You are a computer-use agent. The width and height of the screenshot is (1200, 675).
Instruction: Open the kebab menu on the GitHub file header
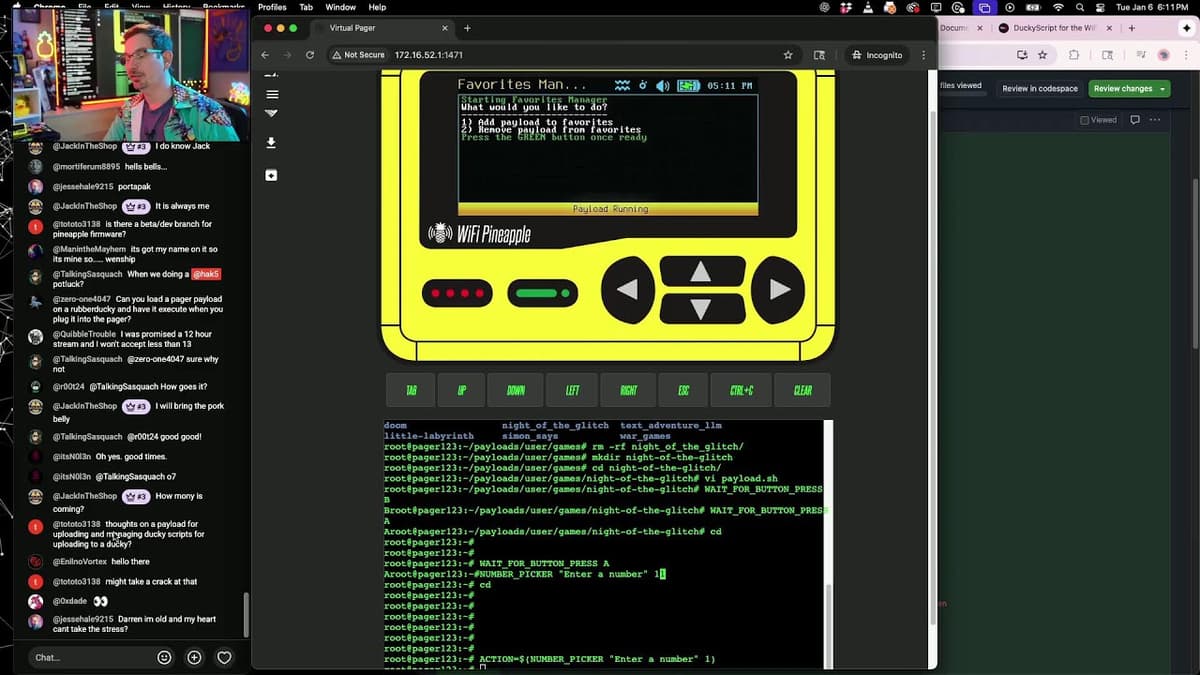coord(1155,119)
